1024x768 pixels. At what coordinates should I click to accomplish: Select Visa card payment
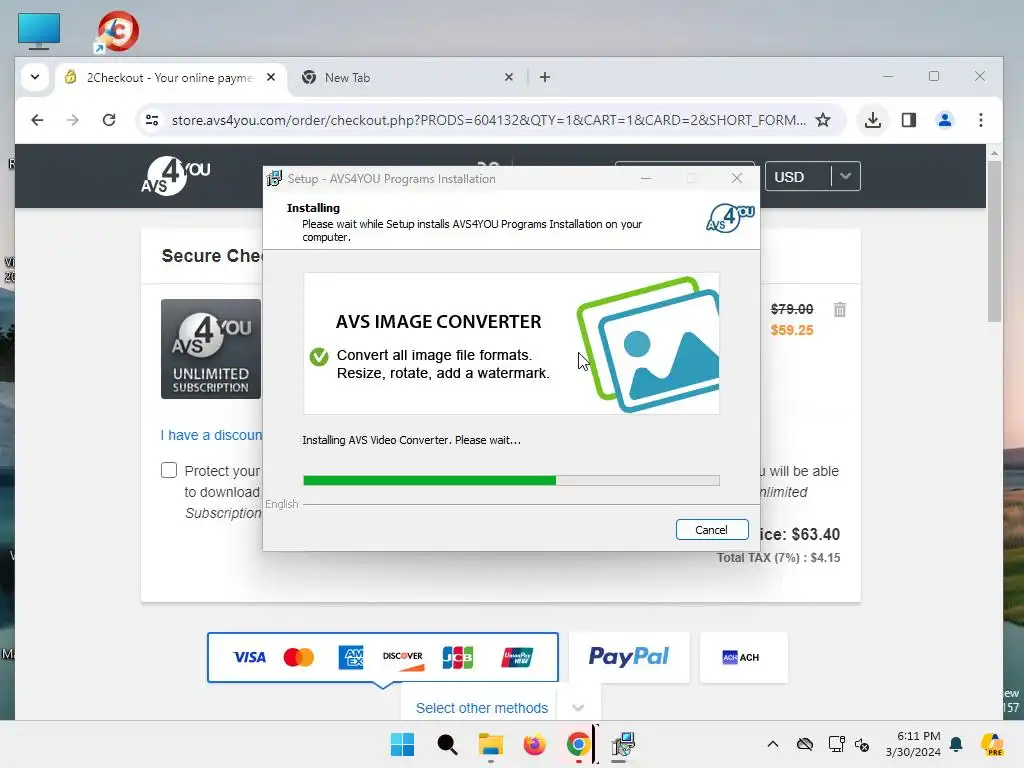(249, 657)
